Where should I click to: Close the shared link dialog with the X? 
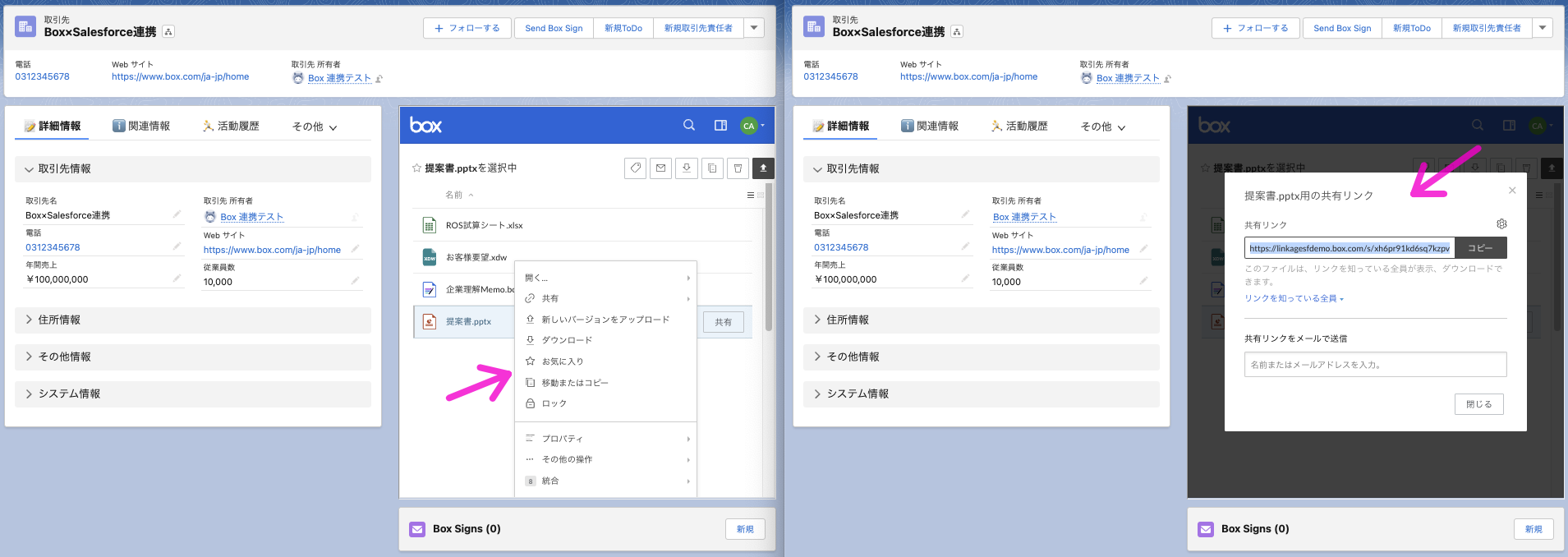pos(1512,190)
